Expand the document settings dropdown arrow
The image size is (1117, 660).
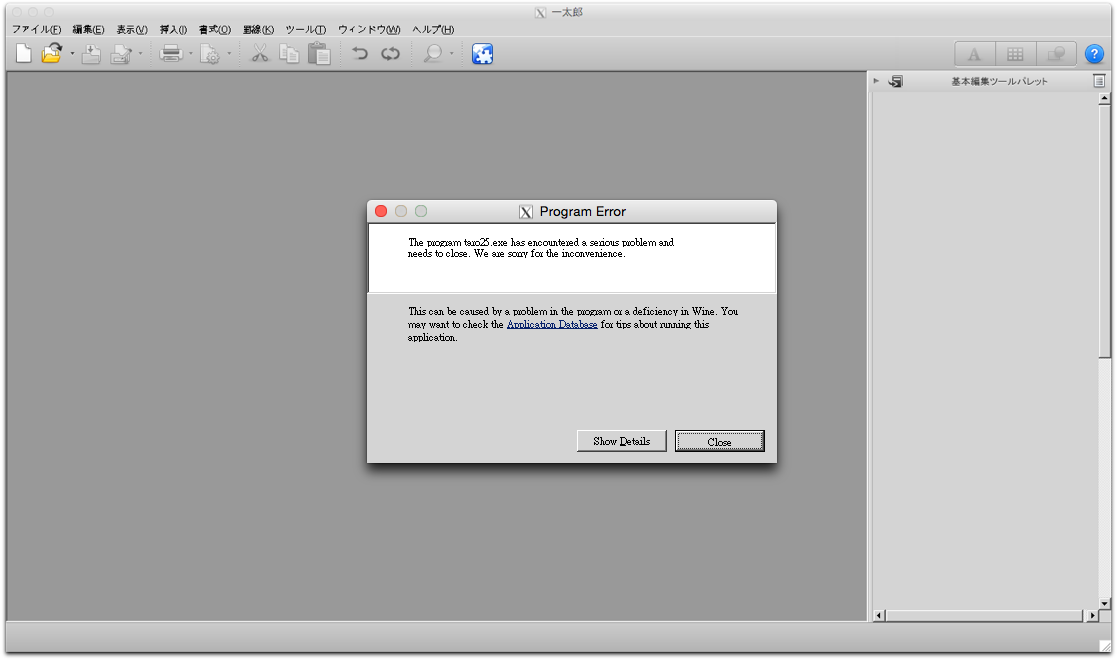[229, 54]
